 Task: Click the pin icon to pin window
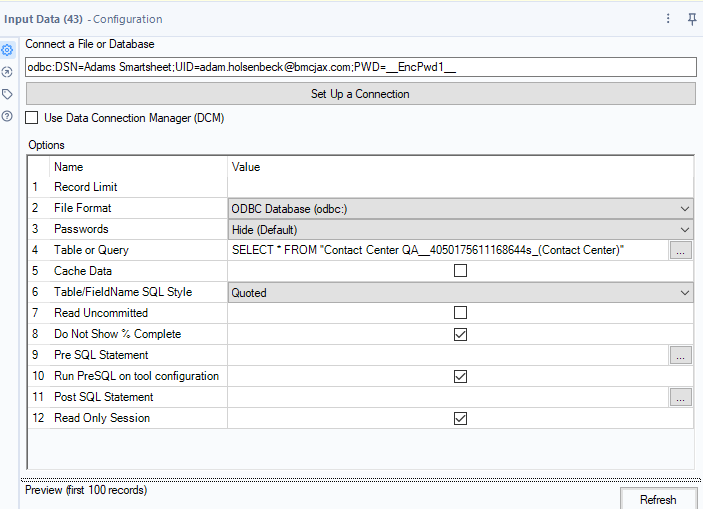pyautogui.click(x=691, y=19)
